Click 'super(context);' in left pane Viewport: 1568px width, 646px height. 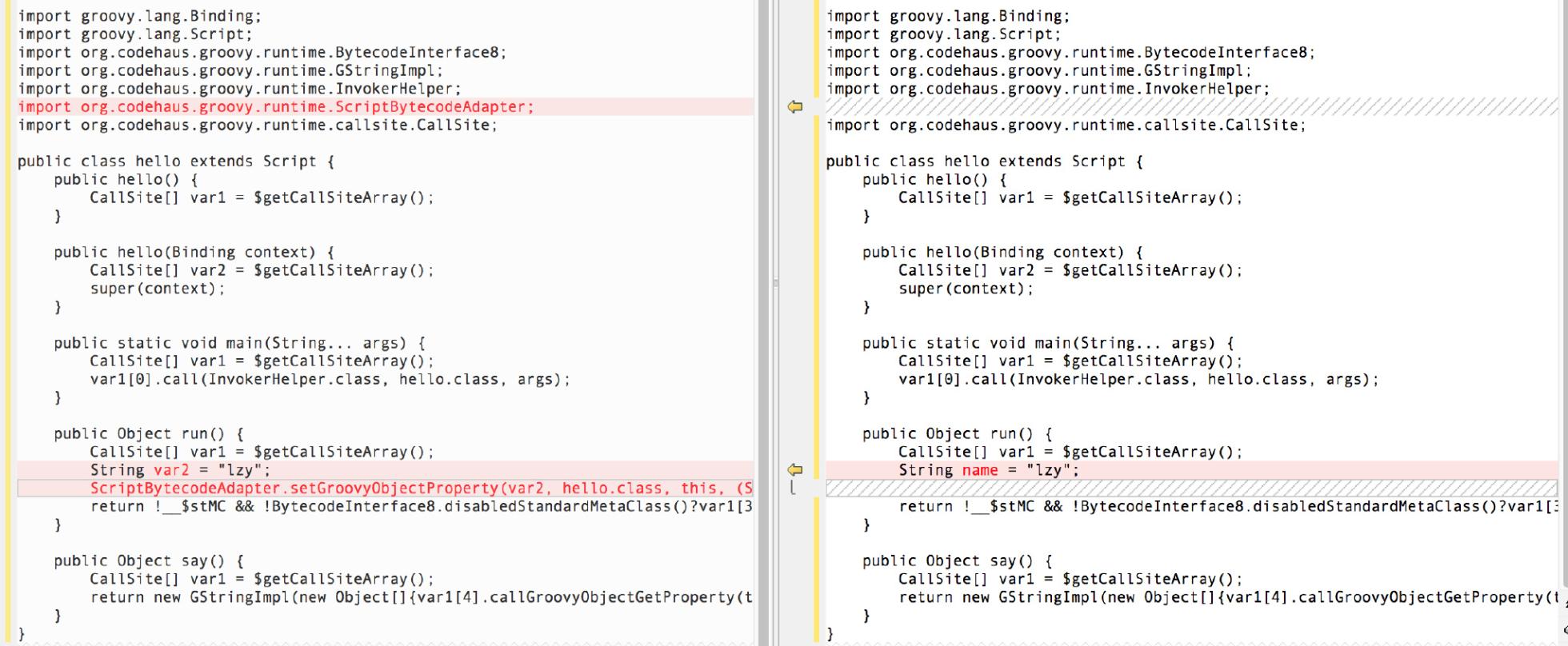point(158,289)
